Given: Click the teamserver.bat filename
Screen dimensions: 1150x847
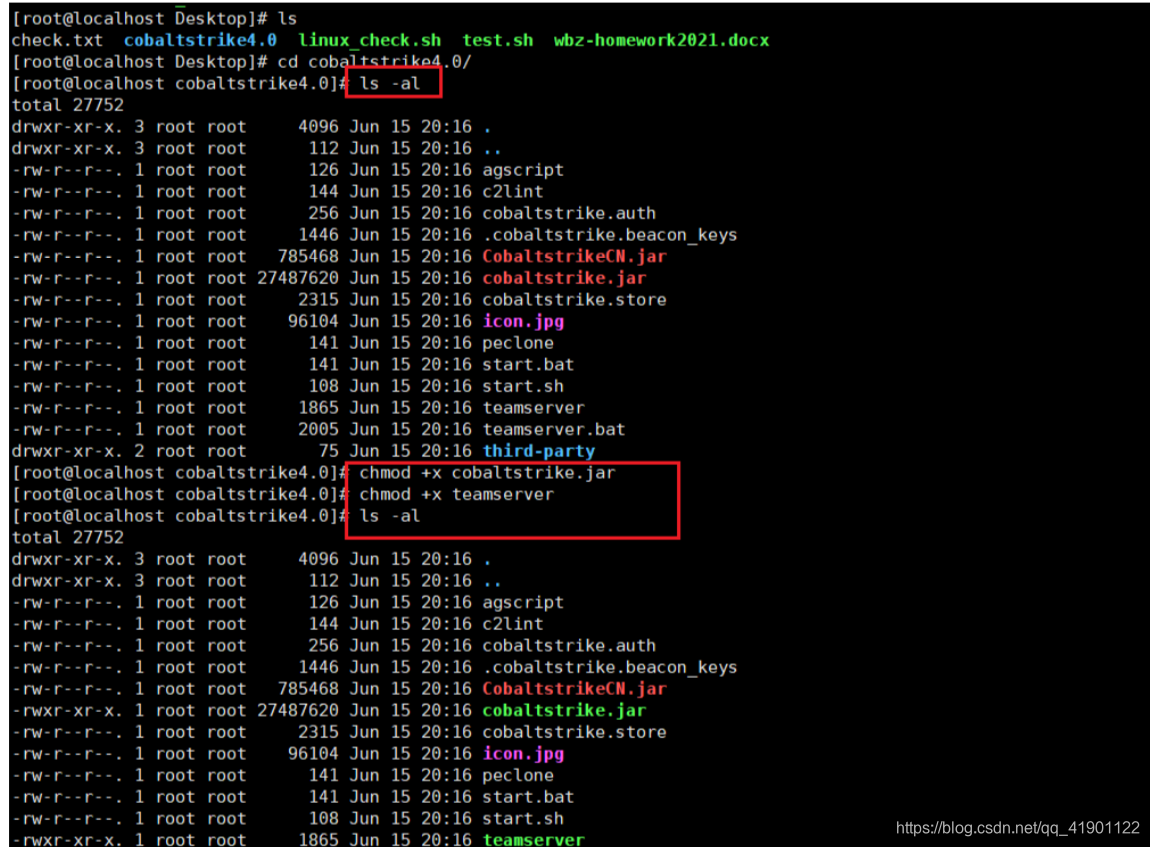Looking at the screenshot, I should [x=554, y=429].
